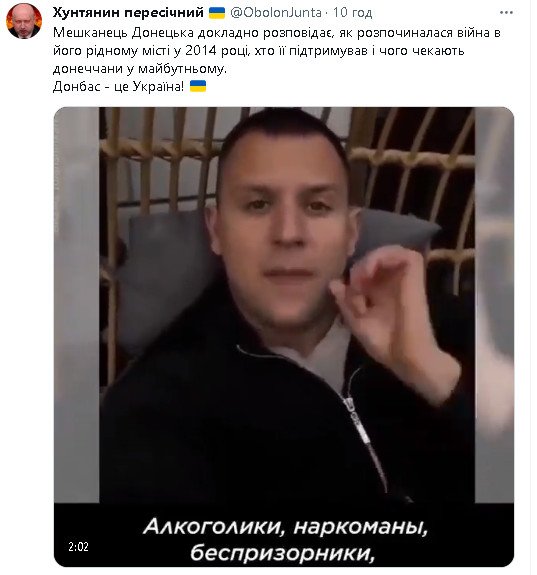Click the blurred left margin of the video
The image size is (537, 575).
pos(77,304)
